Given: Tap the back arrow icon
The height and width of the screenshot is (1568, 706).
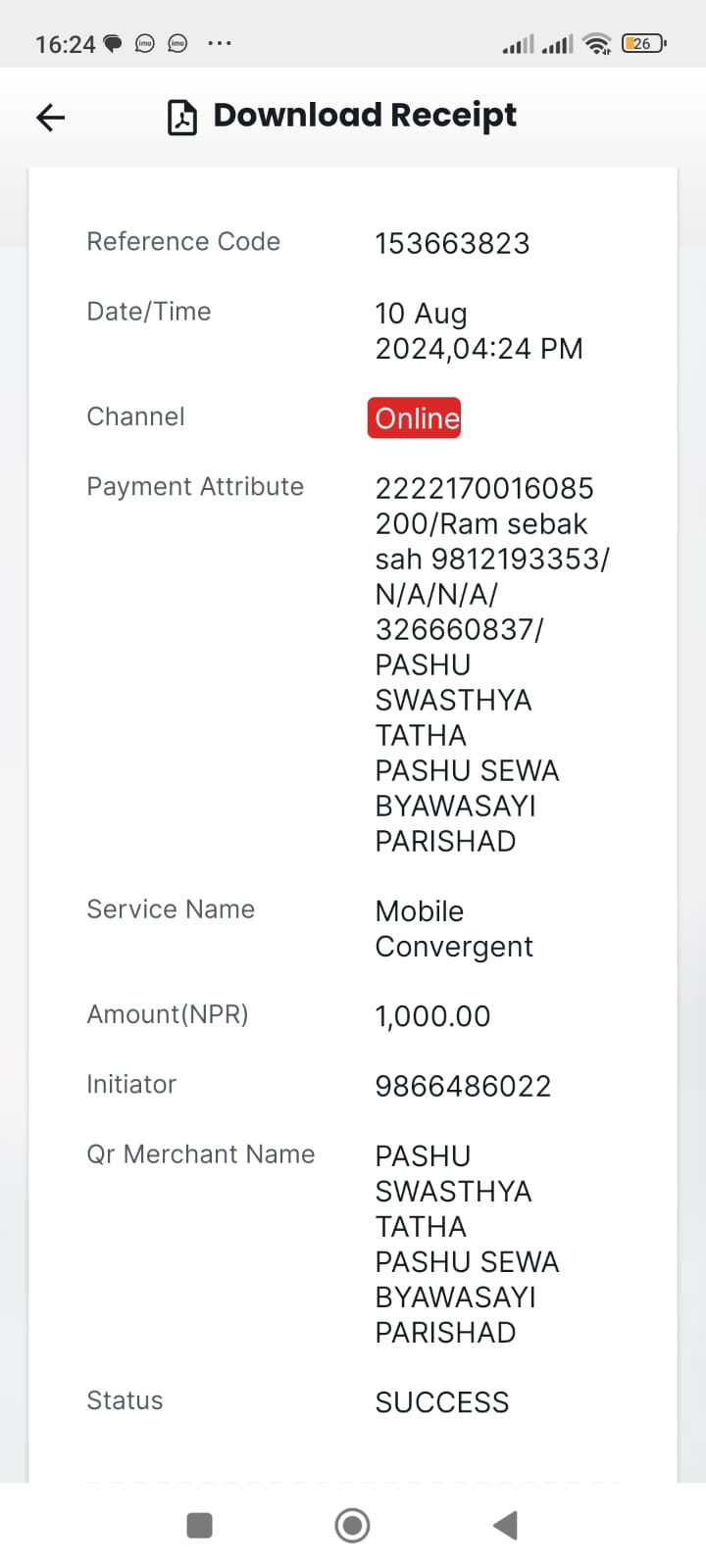Looking at the screenshot, I should (x=50, y=118).
